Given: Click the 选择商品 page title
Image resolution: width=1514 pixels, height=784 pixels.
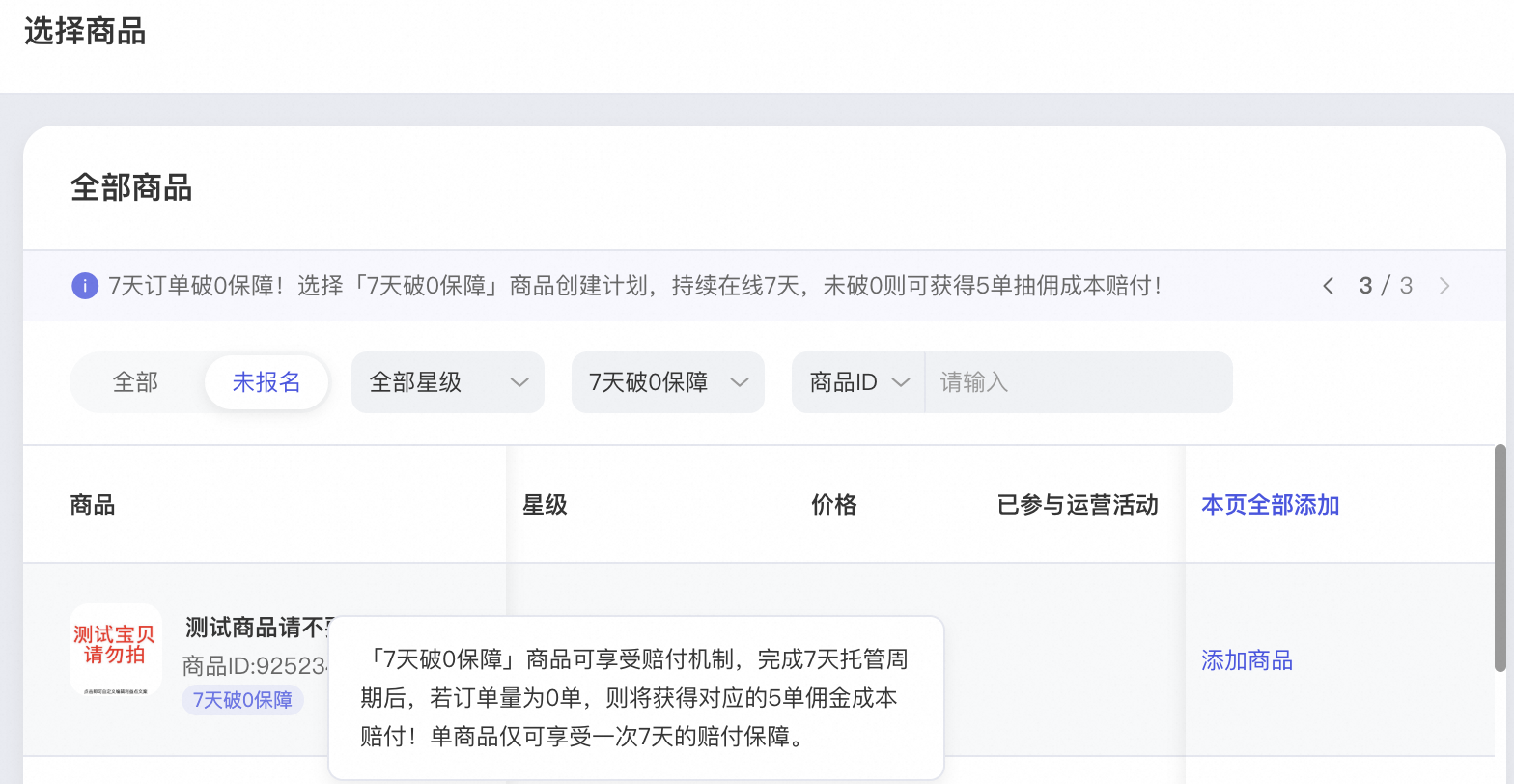Looking at the screenshot, I should click(x=85, y=31).
